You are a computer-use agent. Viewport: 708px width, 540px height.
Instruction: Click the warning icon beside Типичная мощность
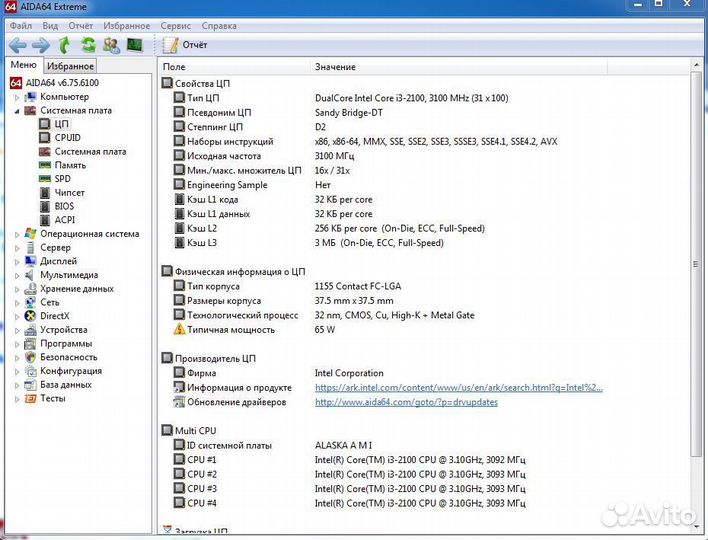179,329
